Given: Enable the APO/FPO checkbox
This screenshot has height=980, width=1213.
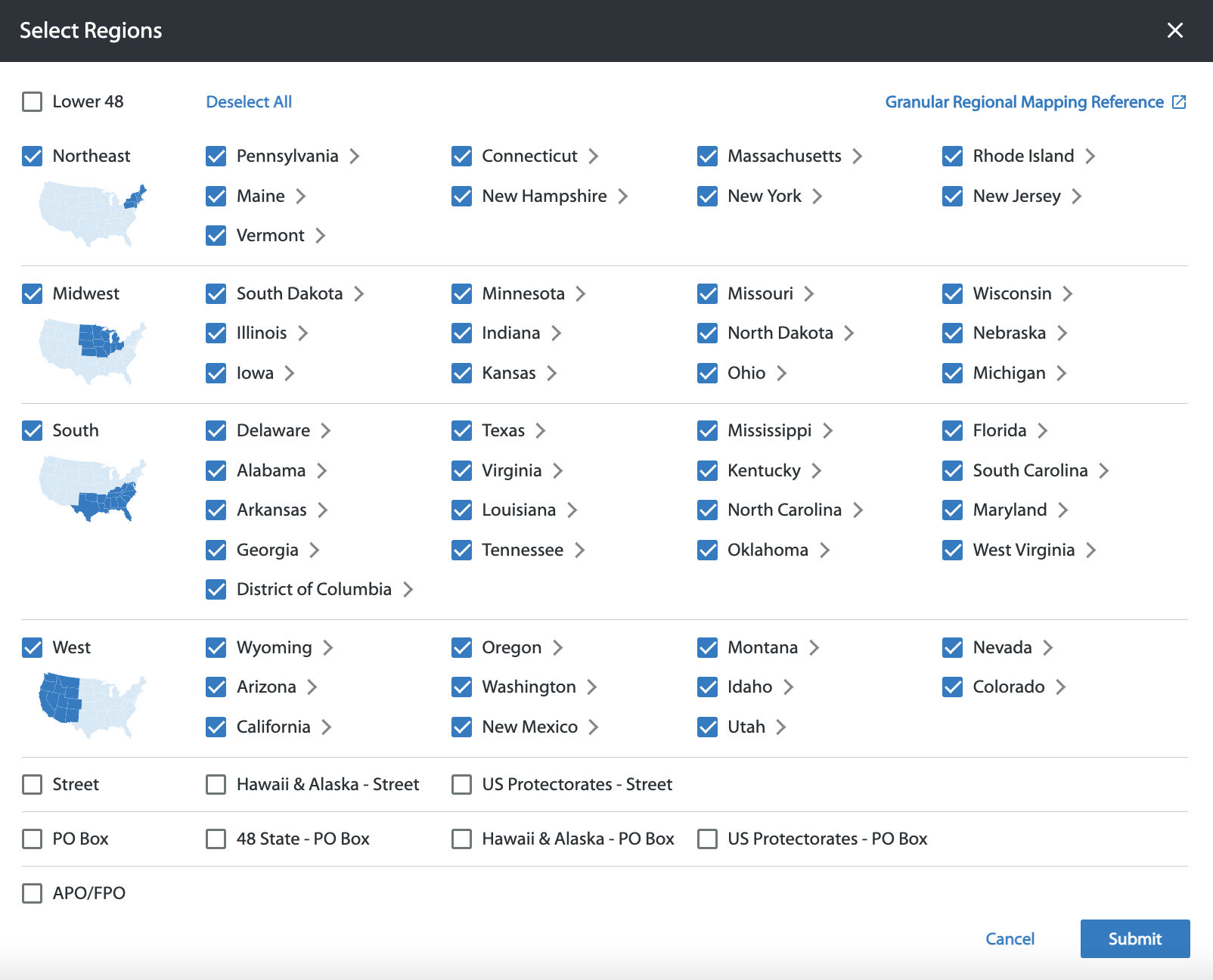Looking at the screenshot, I should coord(32,893).
